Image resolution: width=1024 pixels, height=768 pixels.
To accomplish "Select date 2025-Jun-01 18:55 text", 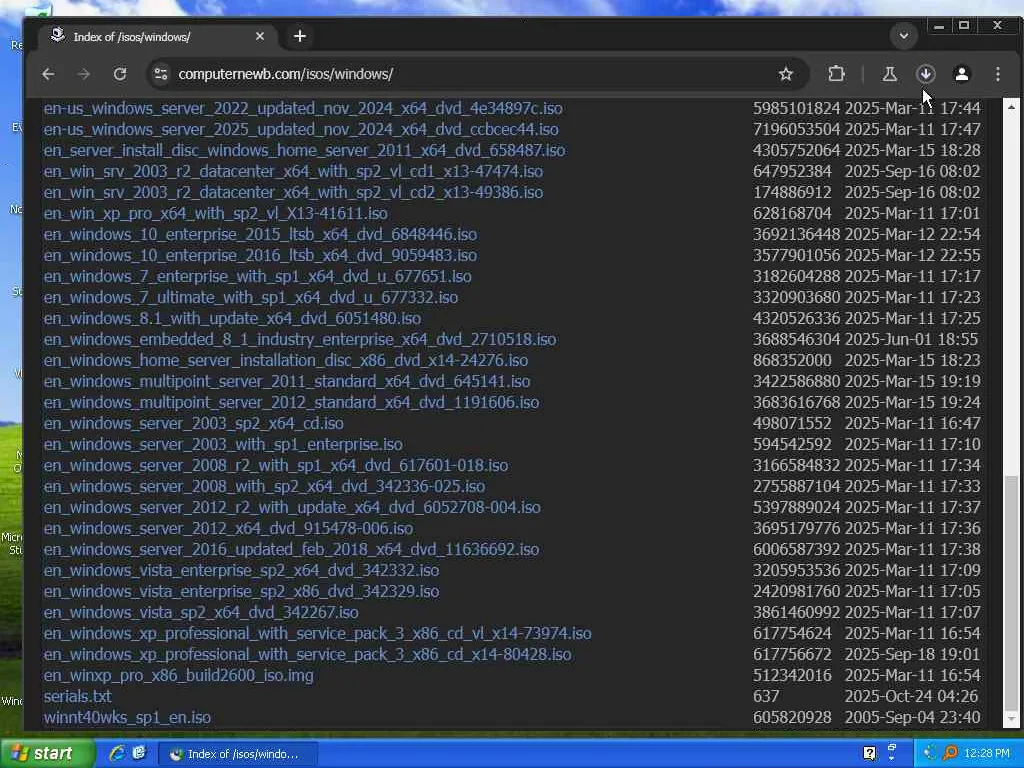I will pos(912,339).
